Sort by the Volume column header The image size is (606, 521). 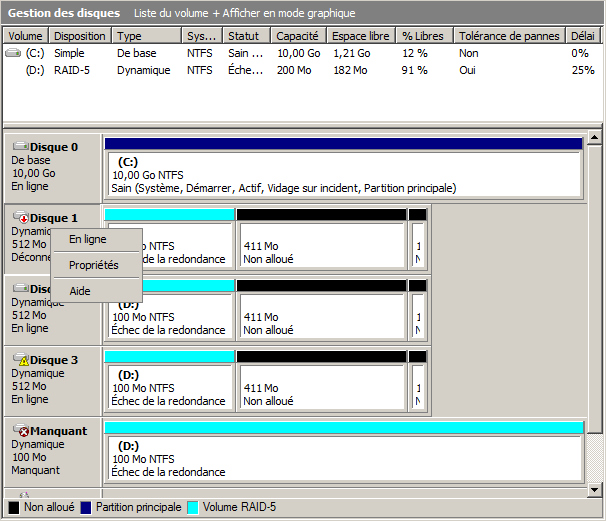pos(26,36)
